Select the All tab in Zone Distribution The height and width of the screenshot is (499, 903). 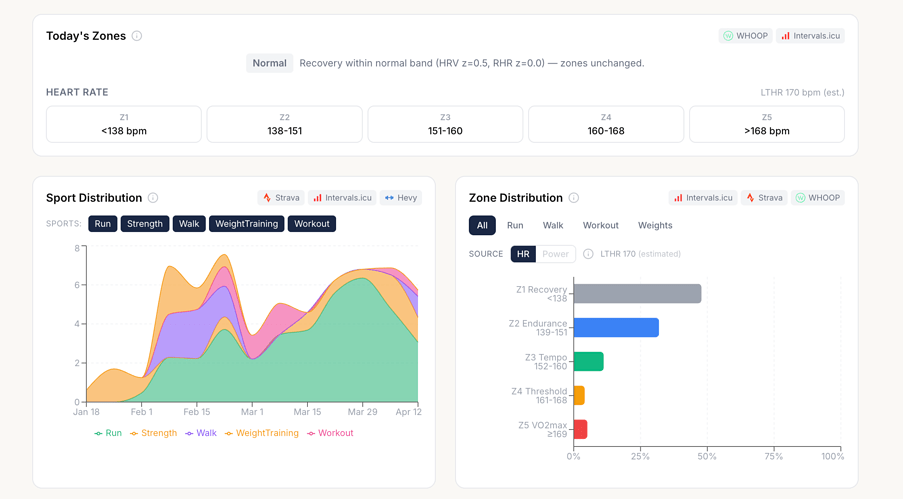(x=482, y=225)
